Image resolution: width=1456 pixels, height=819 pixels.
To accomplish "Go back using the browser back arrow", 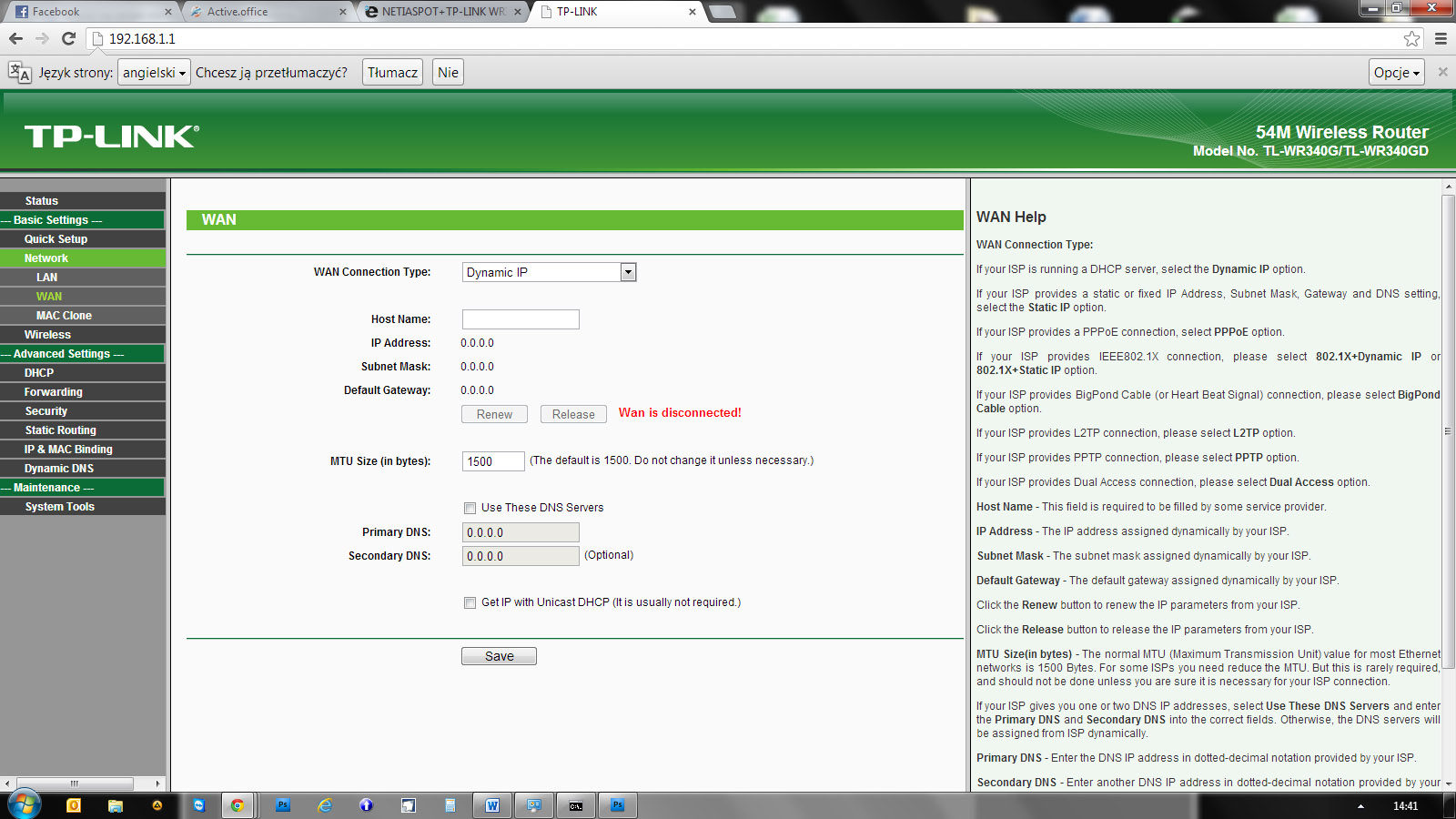I will click(15, 38).
